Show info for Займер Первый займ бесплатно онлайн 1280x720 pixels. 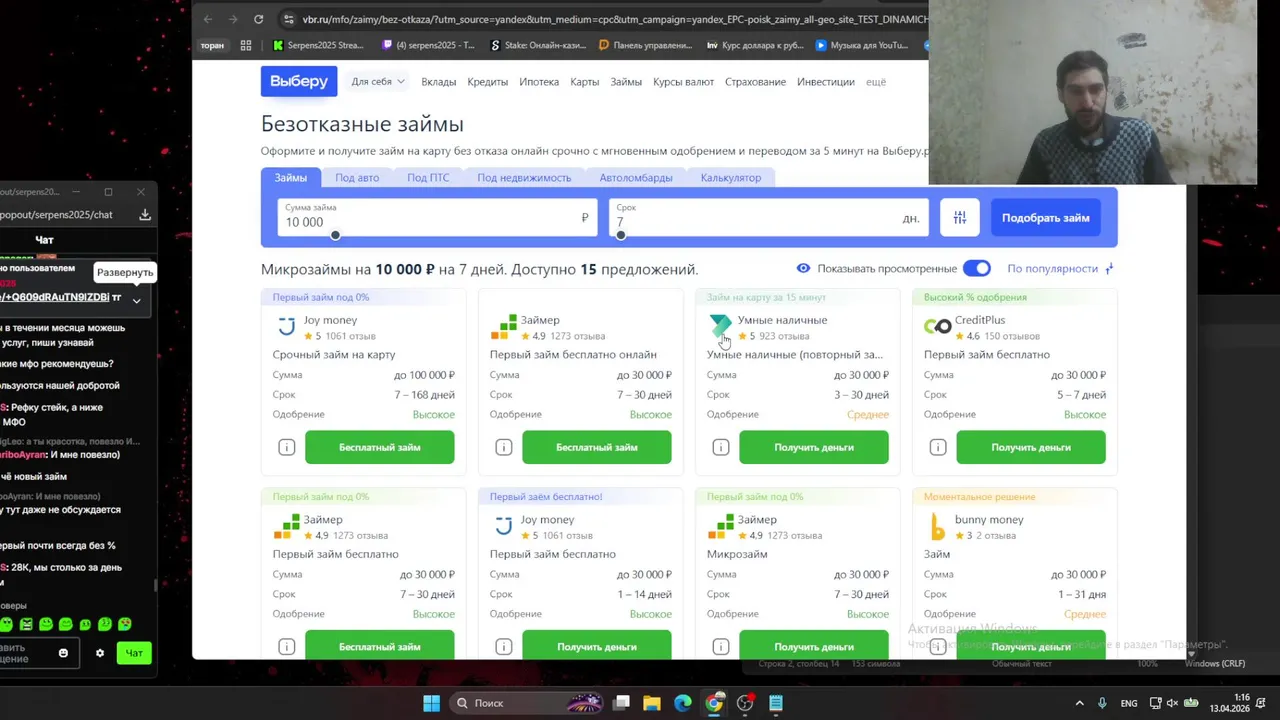point(503,447)
